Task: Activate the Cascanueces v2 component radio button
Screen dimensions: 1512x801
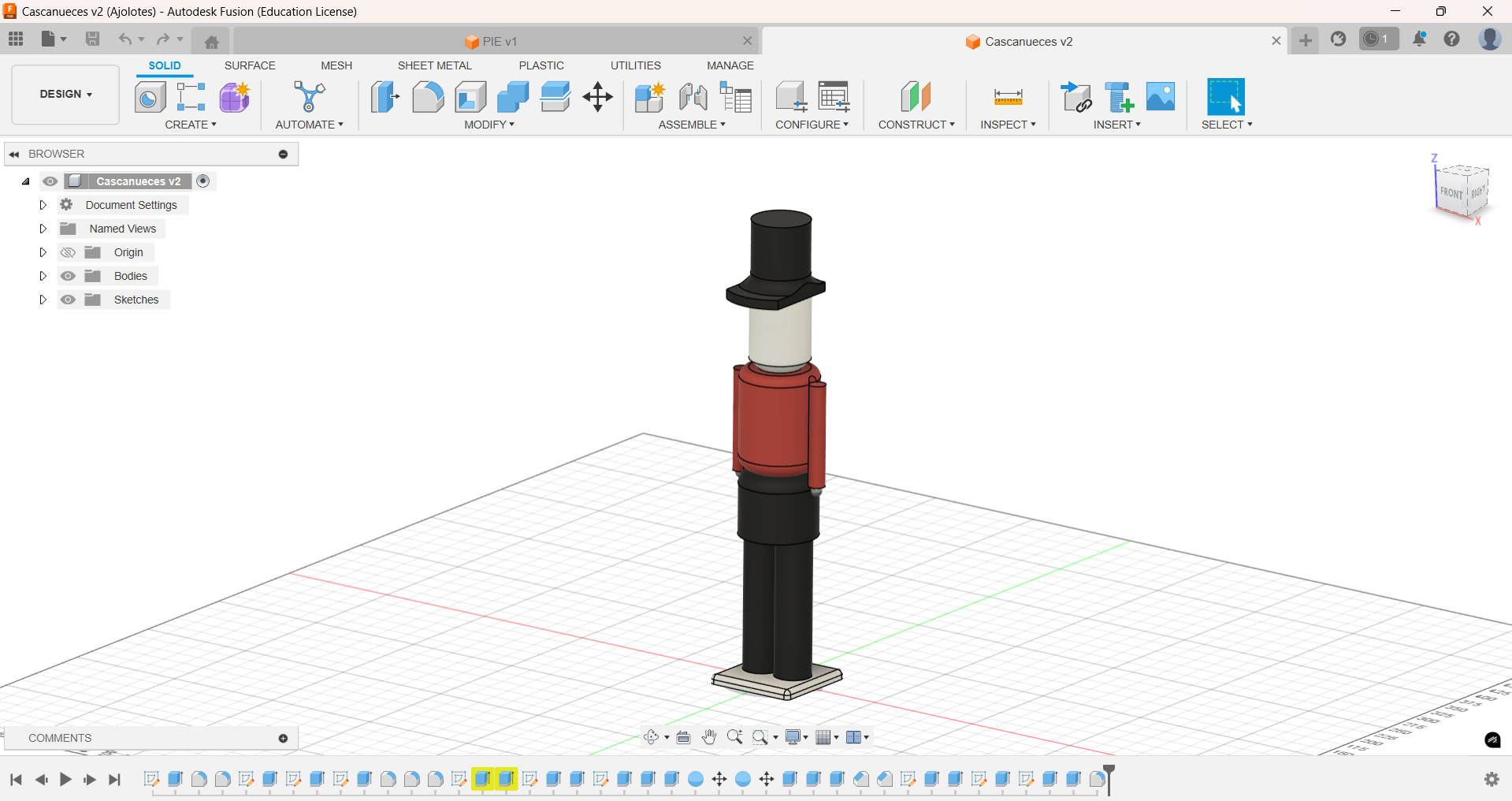Action: [203, 181]
